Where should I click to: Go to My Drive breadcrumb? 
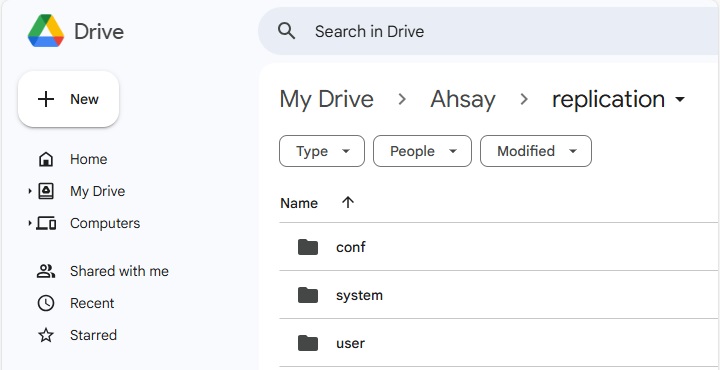point(326,99)
